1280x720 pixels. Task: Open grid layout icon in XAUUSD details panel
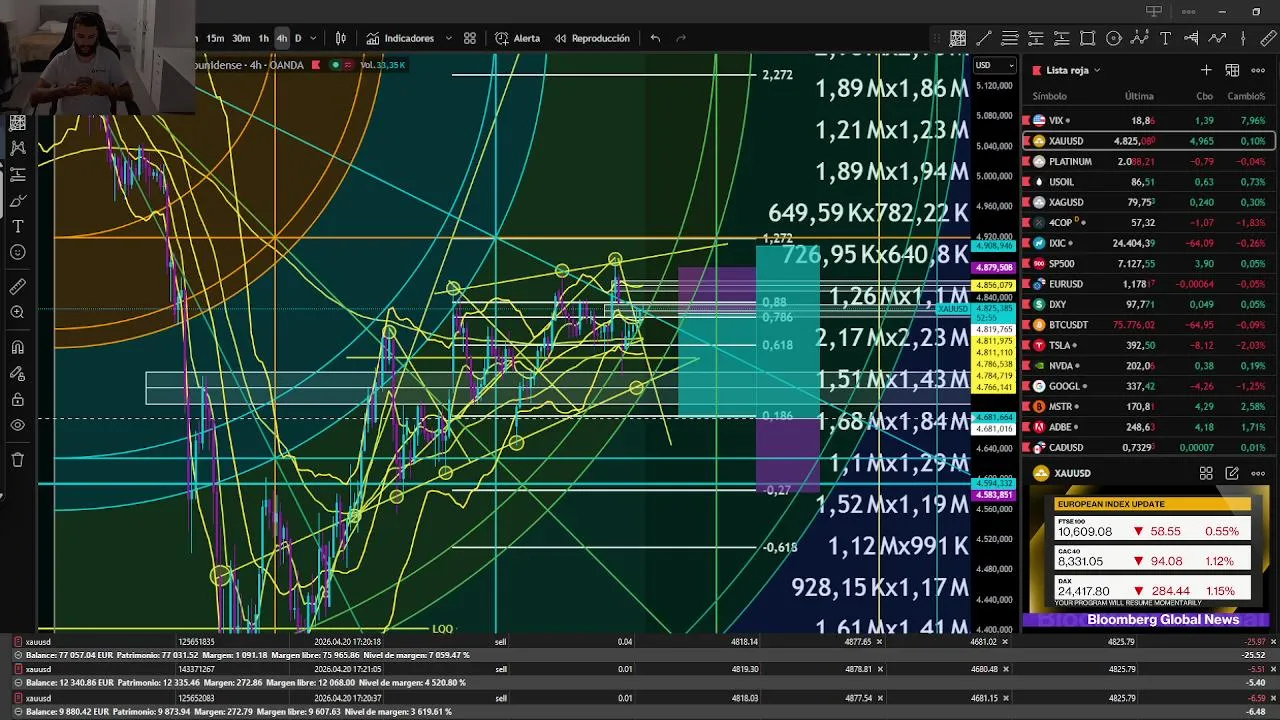[x=1206, y=473]
